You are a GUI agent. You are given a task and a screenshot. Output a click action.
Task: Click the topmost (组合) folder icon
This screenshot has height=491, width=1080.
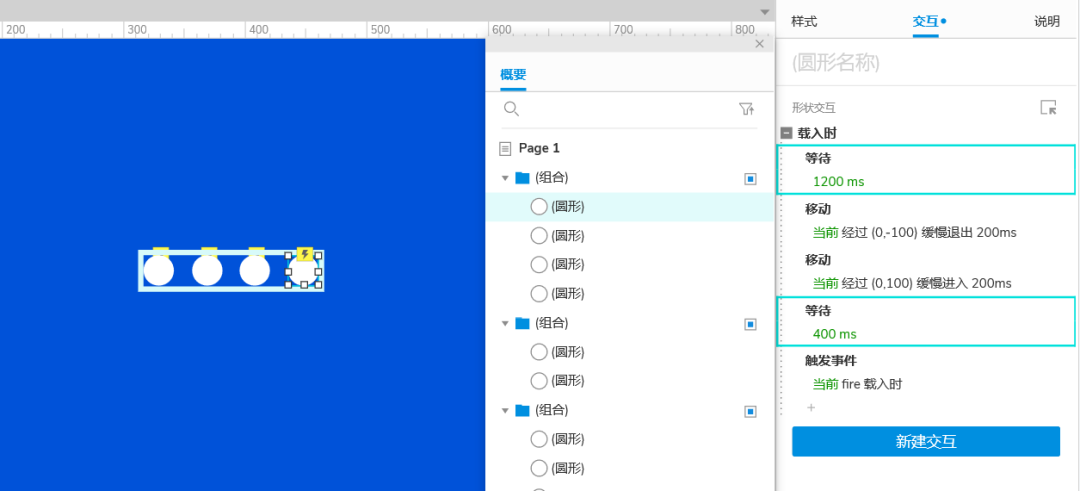[523, 178]
